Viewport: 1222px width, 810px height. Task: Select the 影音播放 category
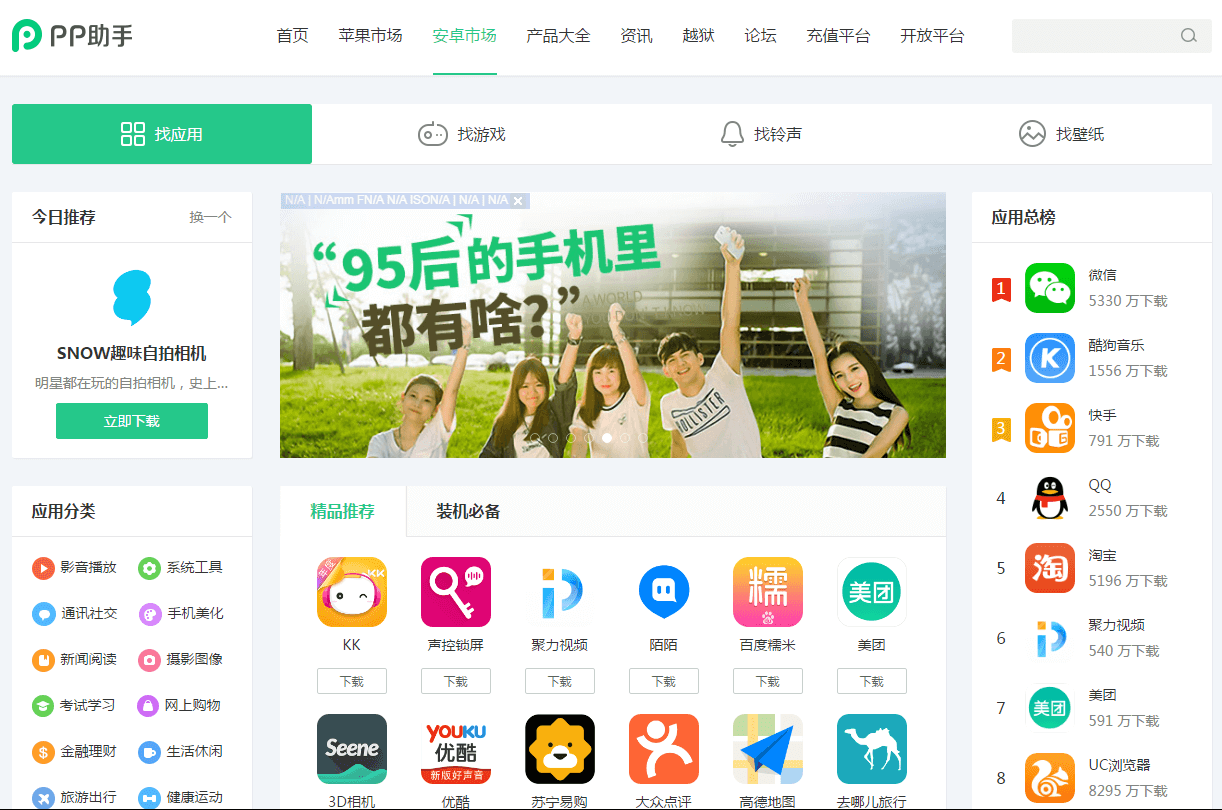[74, 568]
